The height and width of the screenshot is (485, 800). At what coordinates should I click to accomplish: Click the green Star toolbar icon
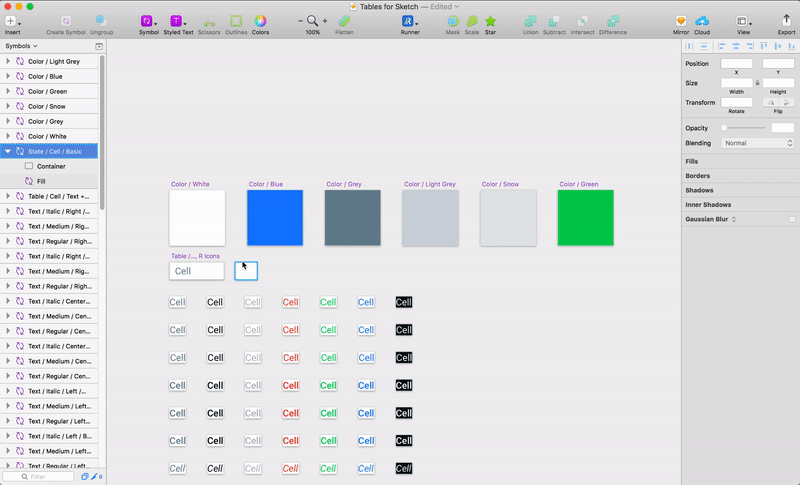click(x=490, y=21)
